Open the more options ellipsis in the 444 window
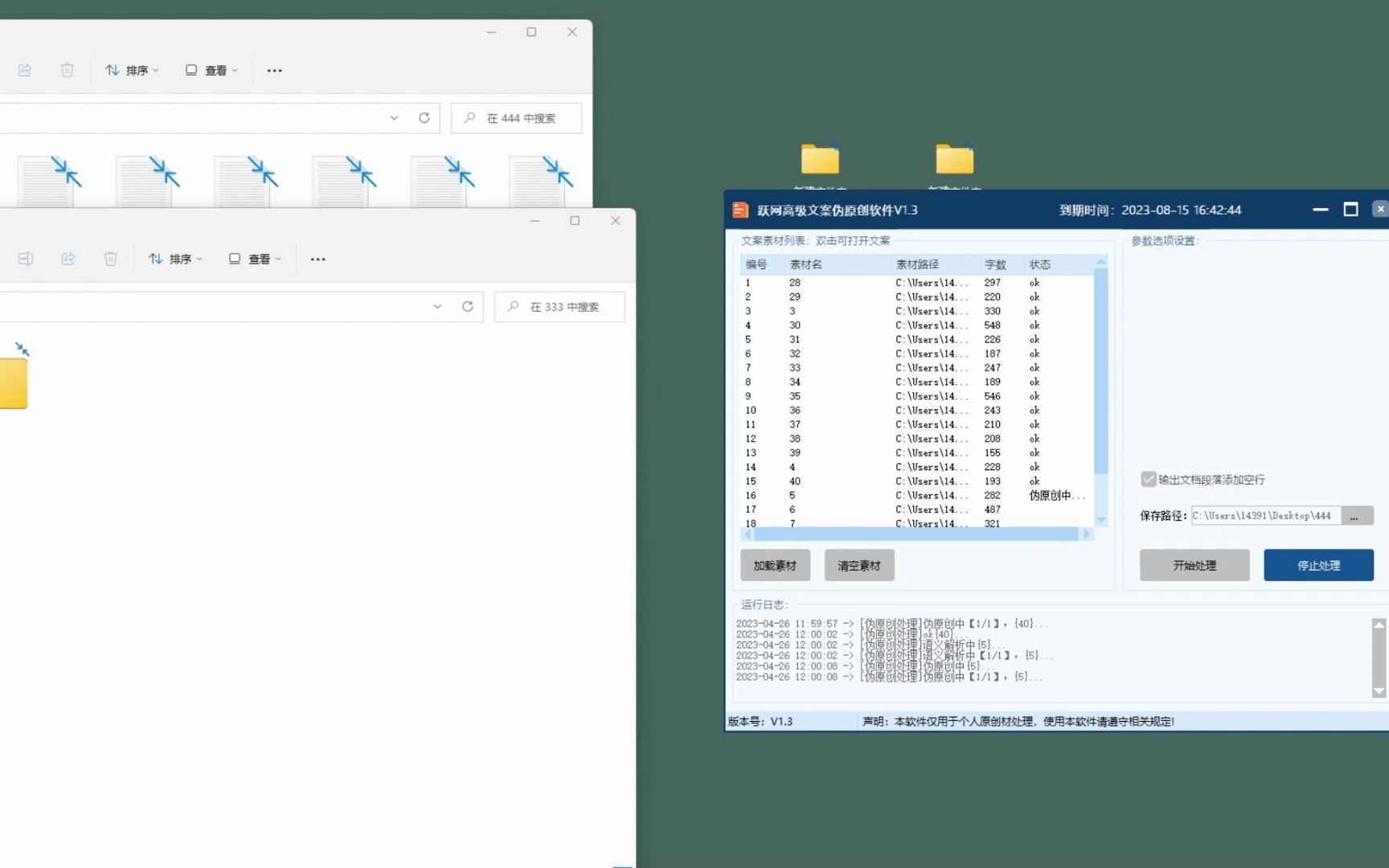The width and height of the screenshot is (1389, 868). click(x=274, y=71)
